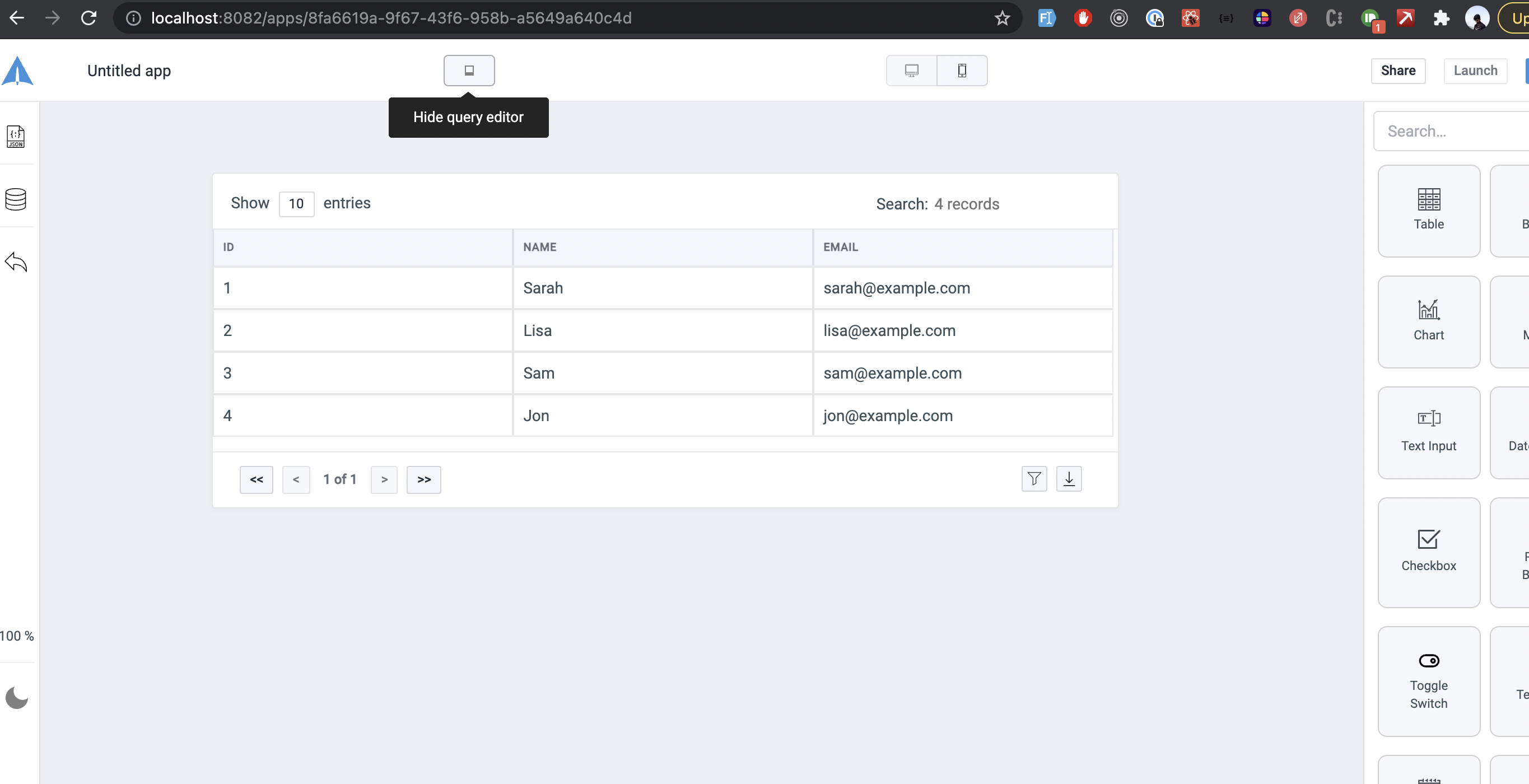Go to the next table page
1529x784 pixels.
(384, 479)
